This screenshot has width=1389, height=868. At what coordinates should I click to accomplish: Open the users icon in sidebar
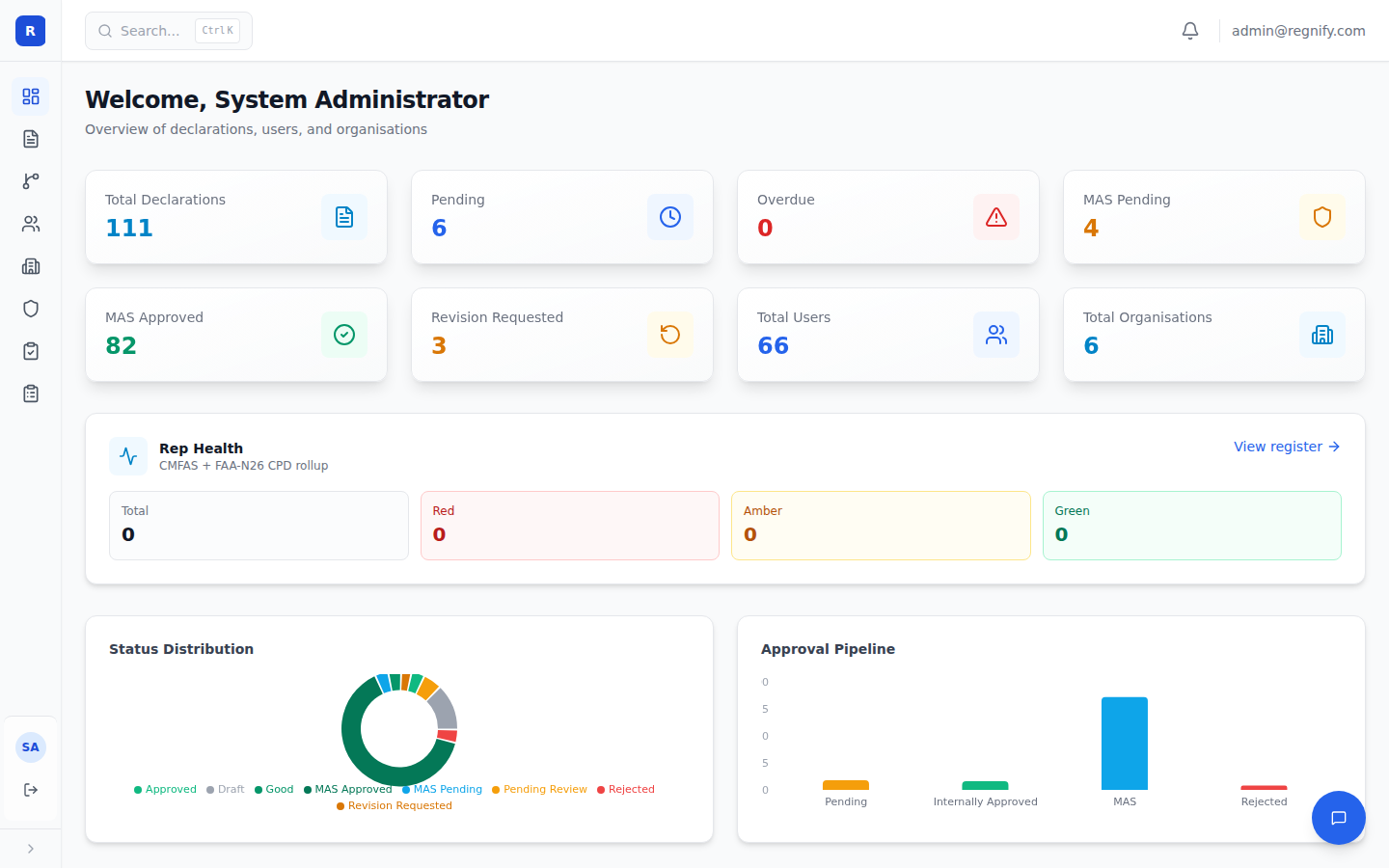tap(31, 224)
